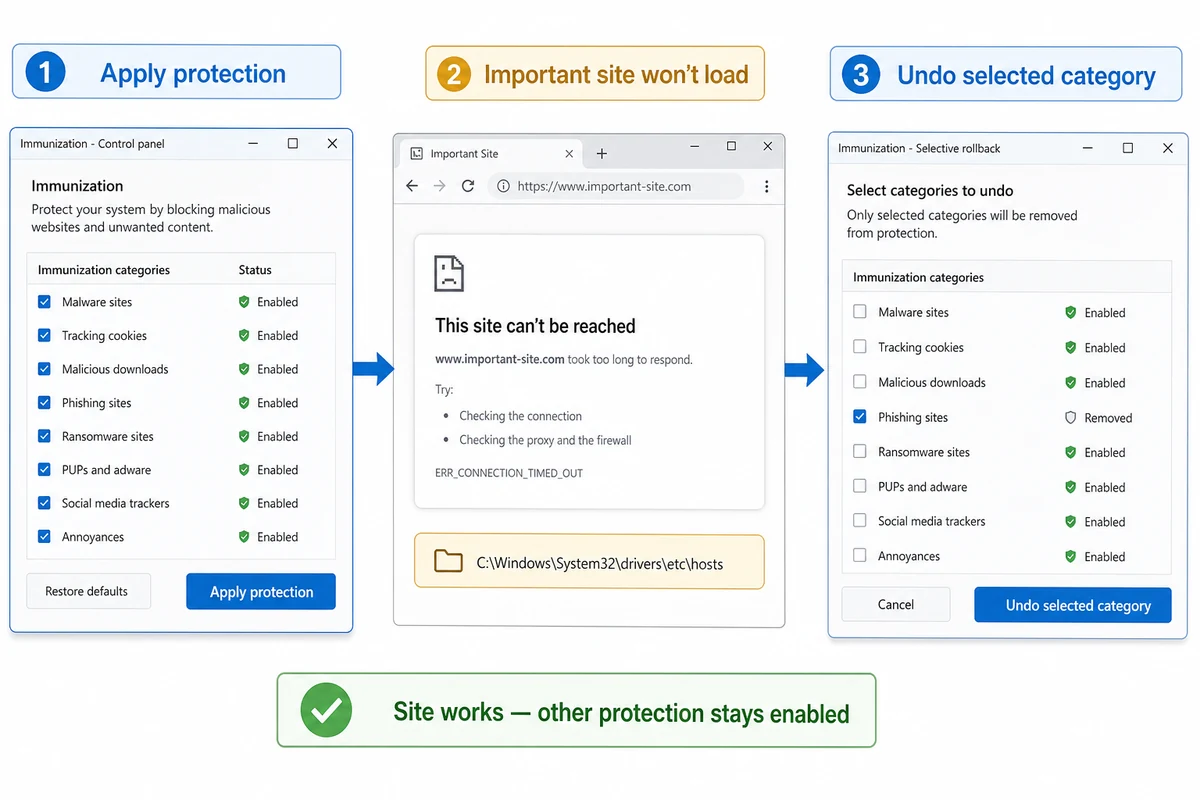
Task: Check Malware sites in Selective rollback window
Action: (860, 312)
